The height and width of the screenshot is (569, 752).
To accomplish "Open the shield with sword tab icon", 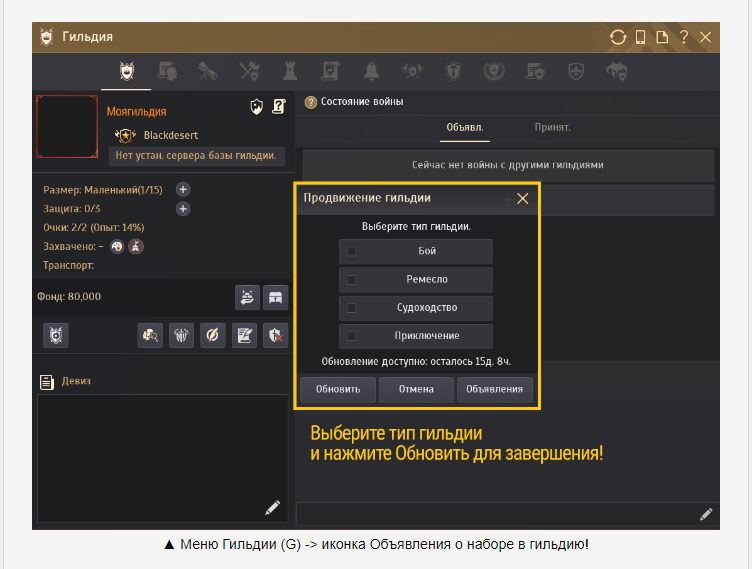I will click(x=453, y=71).
